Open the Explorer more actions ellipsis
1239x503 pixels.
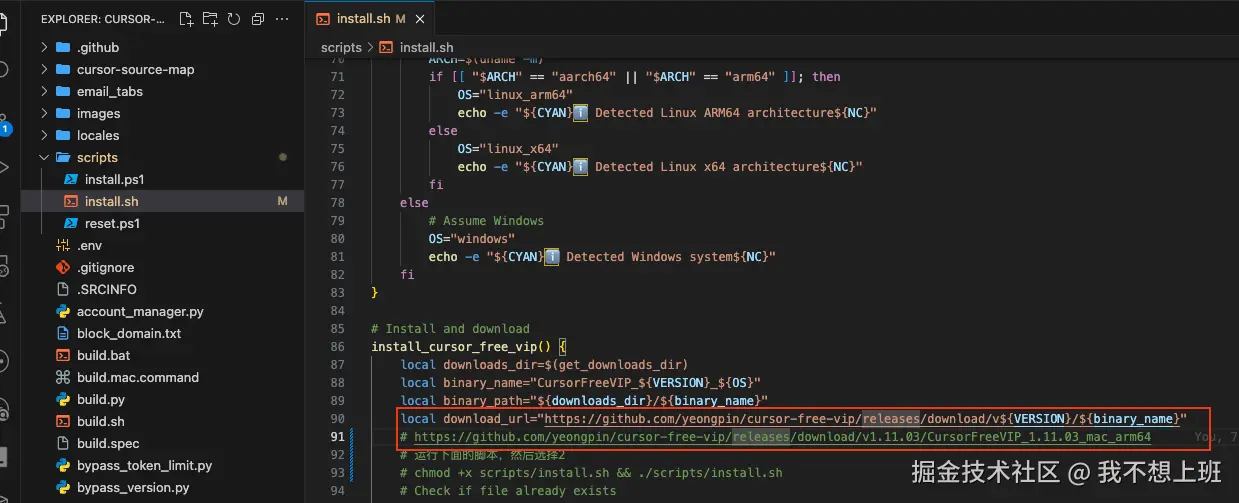click(283, 19)
